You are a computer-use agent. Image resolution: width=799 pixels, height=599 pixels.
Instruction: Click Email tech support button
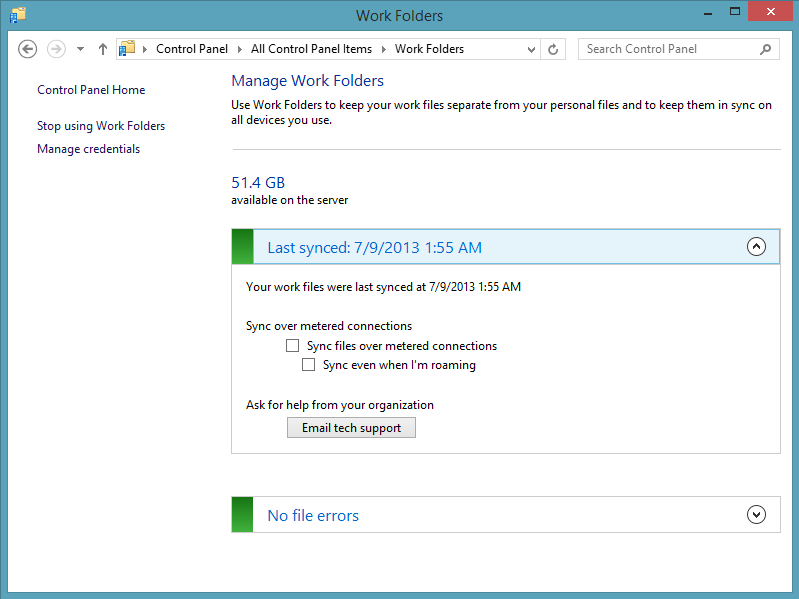click(351, 428)
